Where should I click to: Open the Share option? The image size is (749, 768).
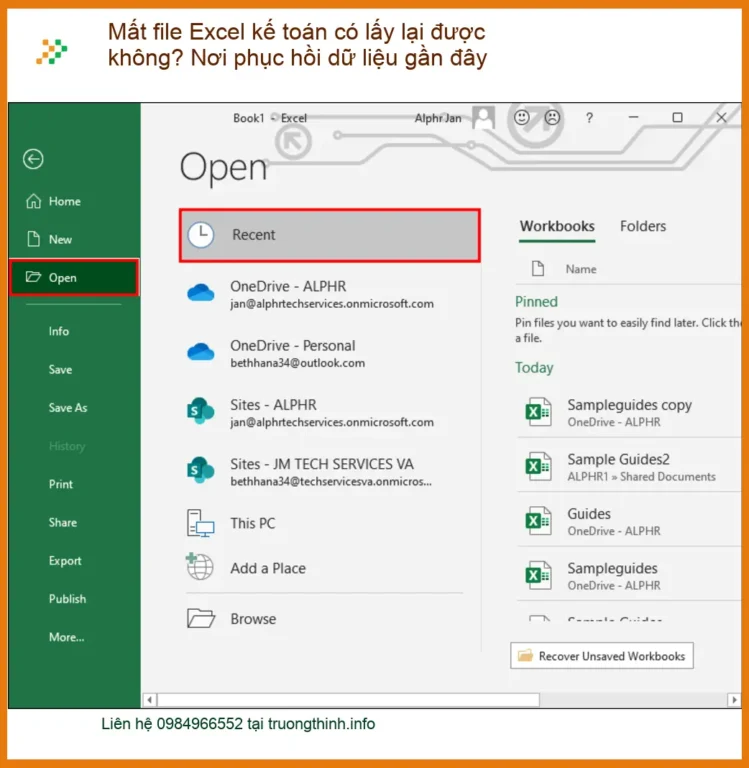(63, 523)
